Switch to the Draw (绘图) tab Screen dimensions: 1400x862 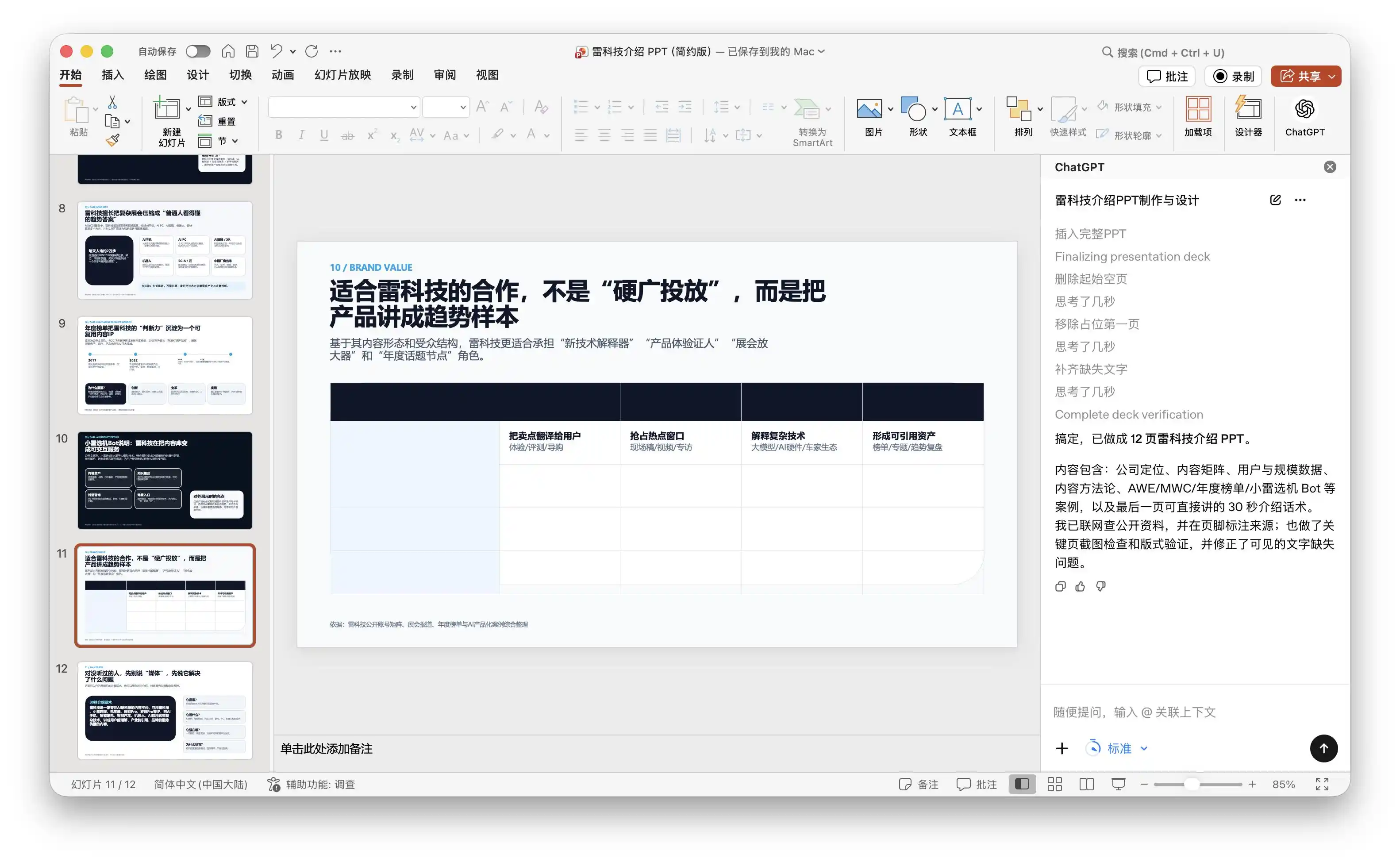(x=155, y=75)
